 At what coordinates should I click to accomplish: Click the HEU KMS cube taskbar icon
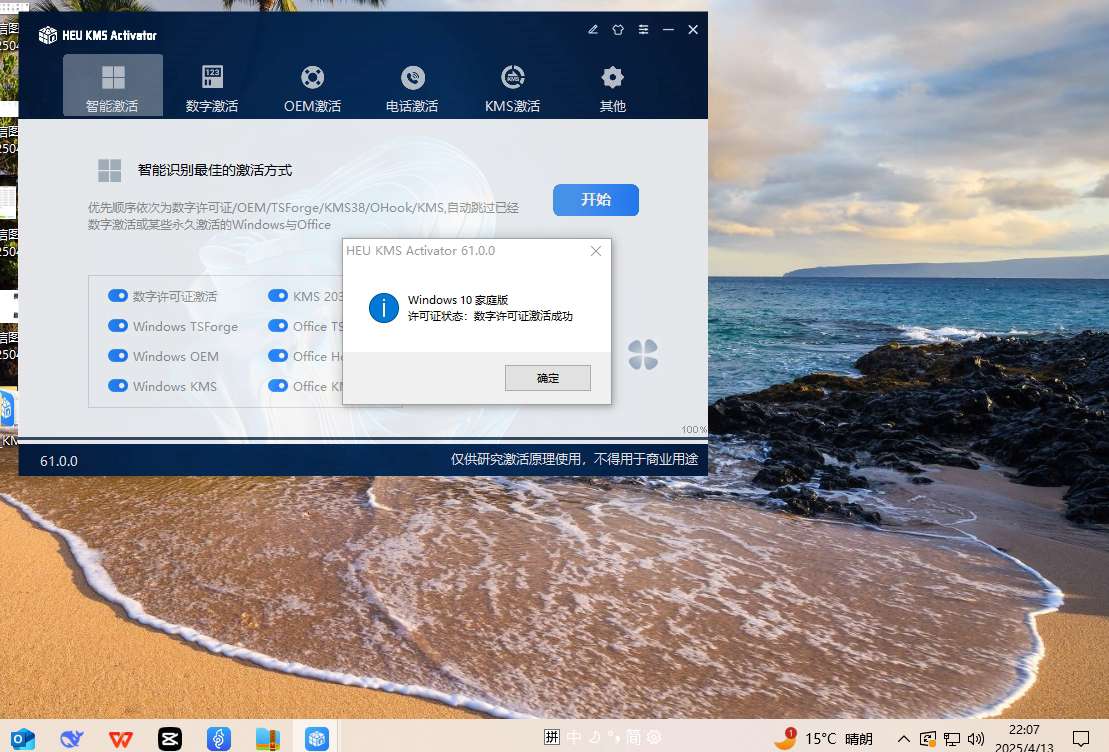317,739
